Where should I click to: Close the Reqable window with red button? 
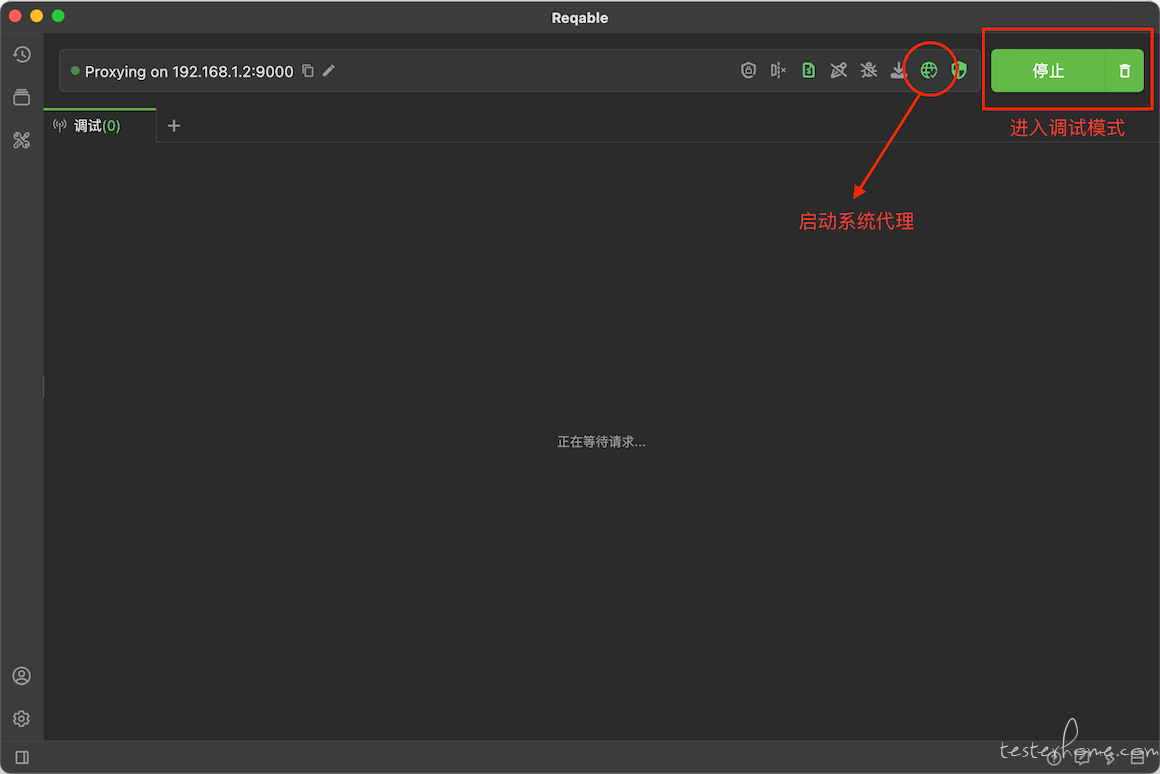pyautogui.click(x=16, y=16)
